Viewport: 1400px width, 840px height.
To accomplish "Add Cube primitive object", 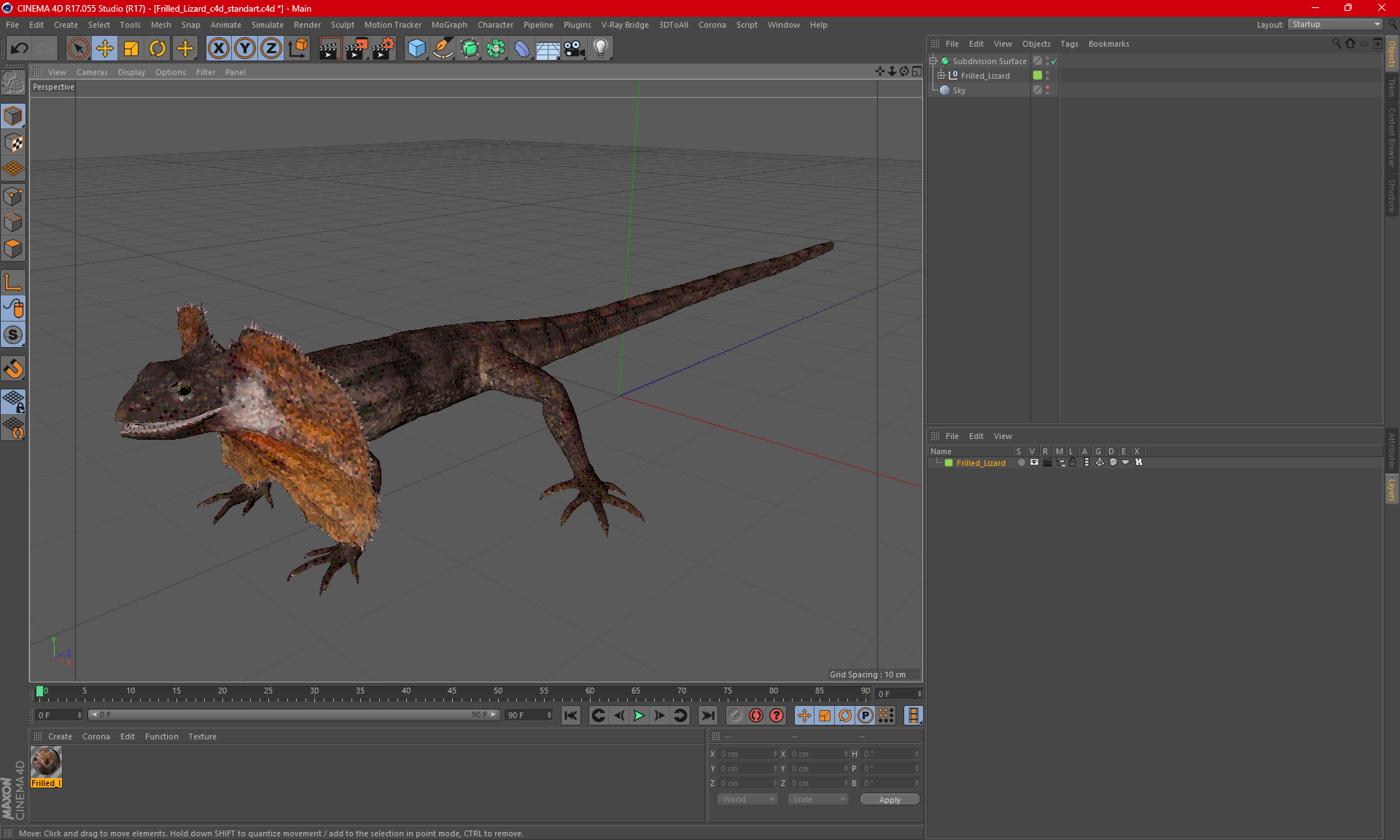I will [x=416, y=49].
